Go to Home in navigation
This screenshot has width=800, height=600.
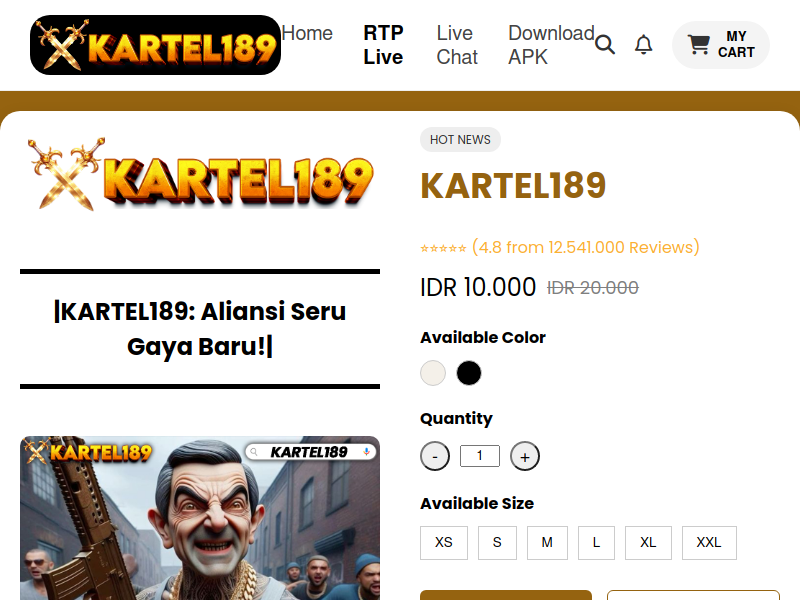(x=307, y=33)
